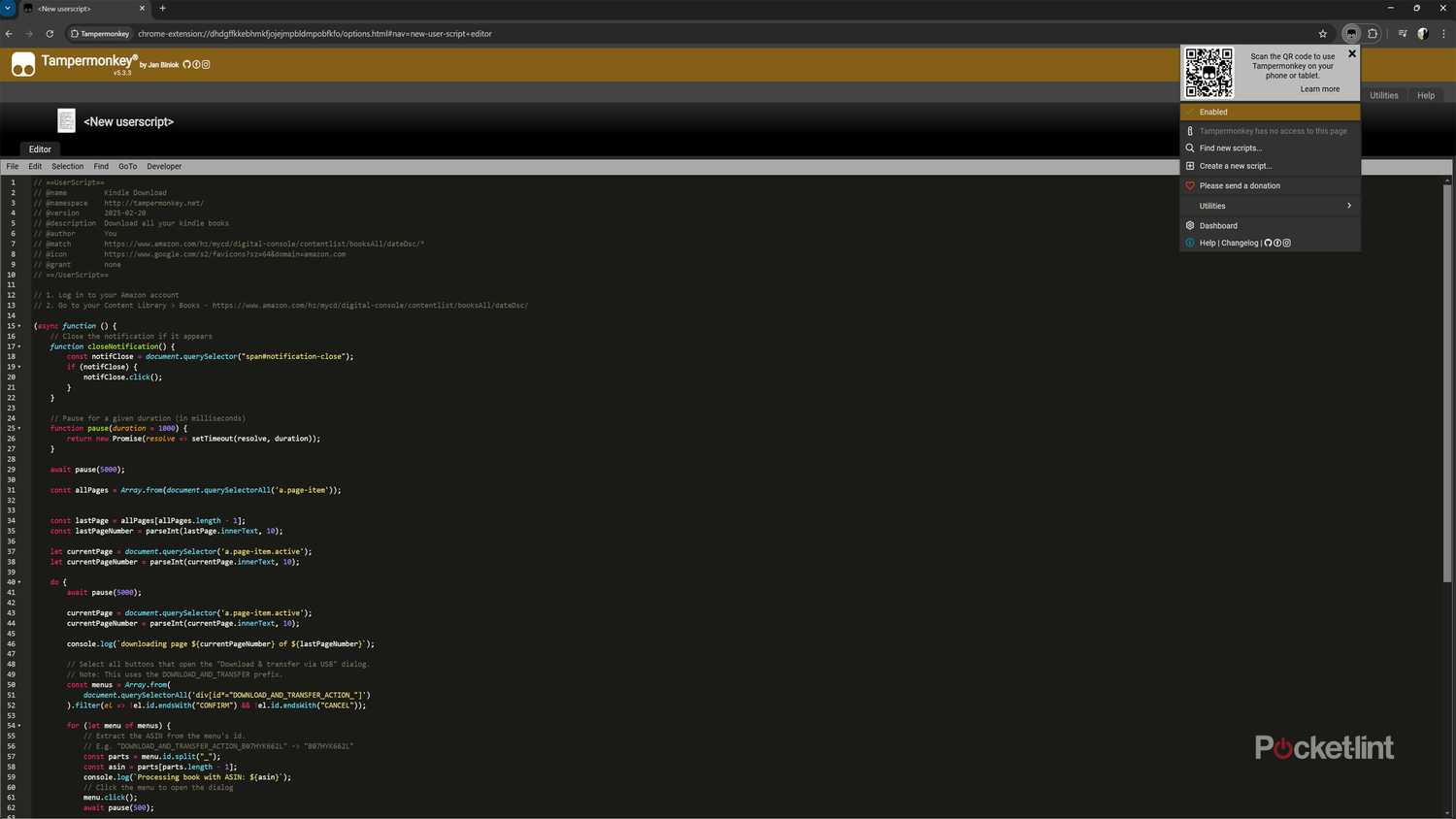Toggle the Enabled option in the popup
This screenshot has width=1456, height=819.
click(1270, 112)
